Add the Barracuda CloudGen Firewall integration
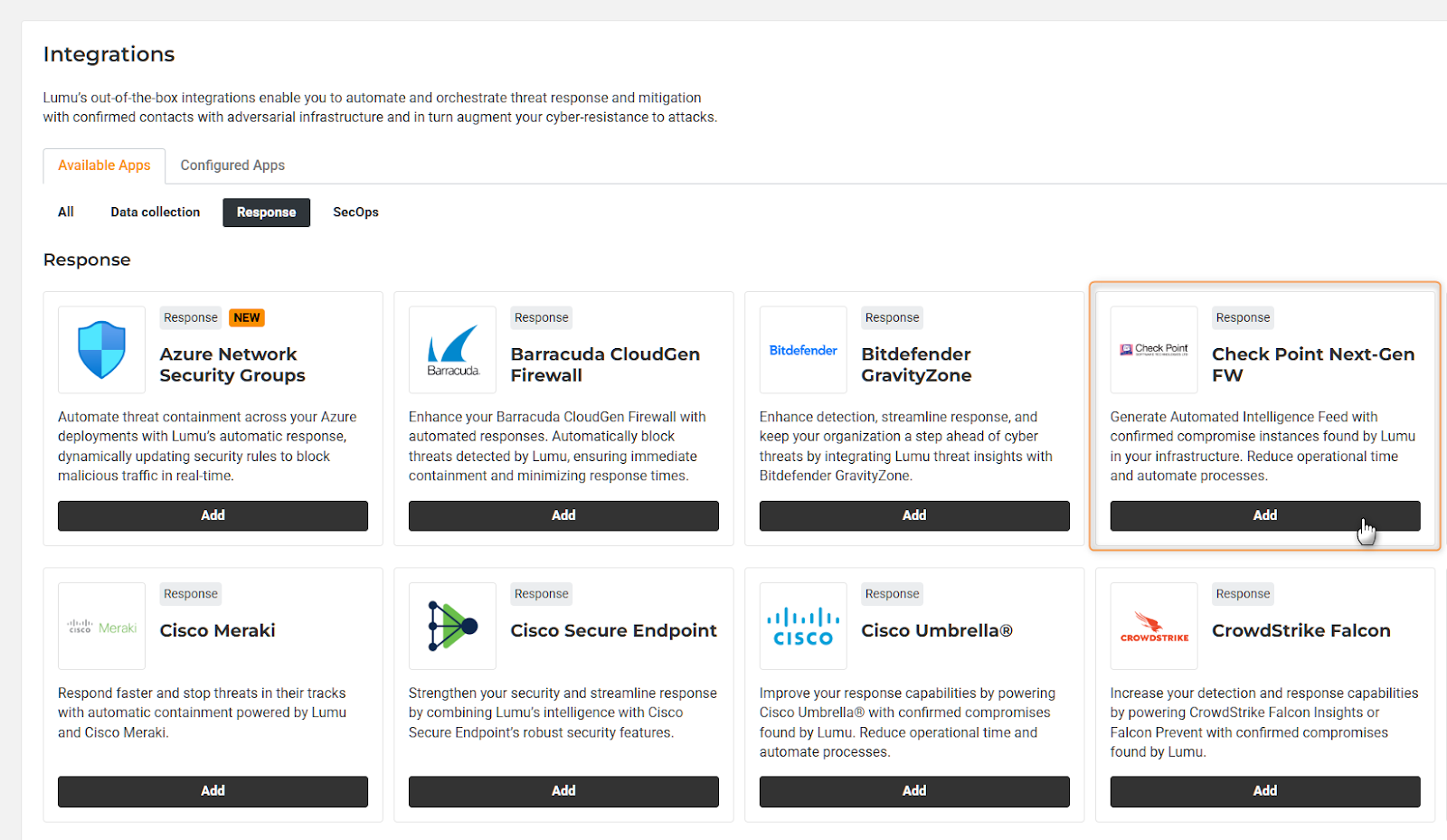The image size is (1447, 840). tap(563, 515)
